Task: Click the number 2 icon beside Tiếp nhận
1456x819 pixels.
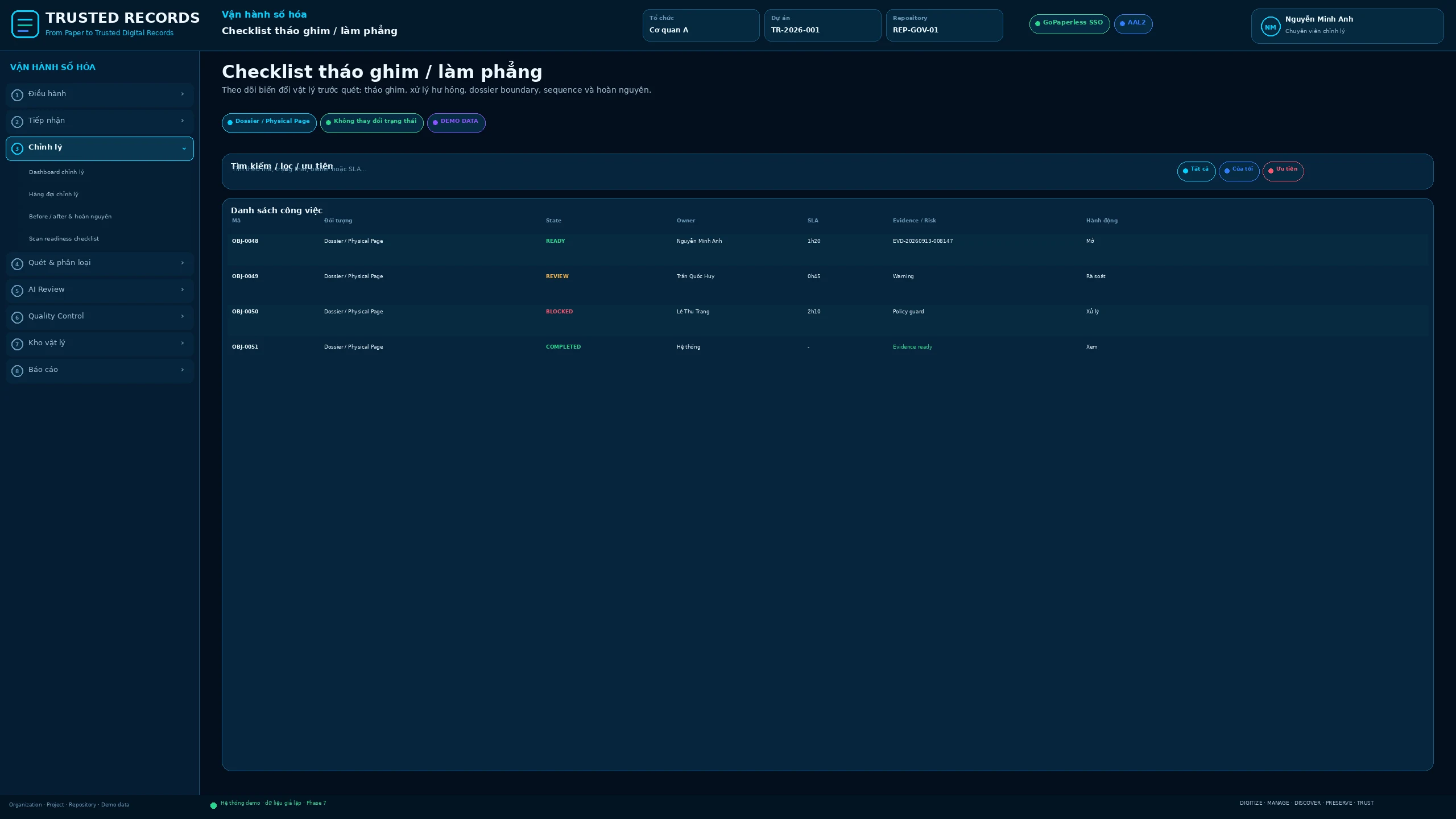Action: coord(17,122)
